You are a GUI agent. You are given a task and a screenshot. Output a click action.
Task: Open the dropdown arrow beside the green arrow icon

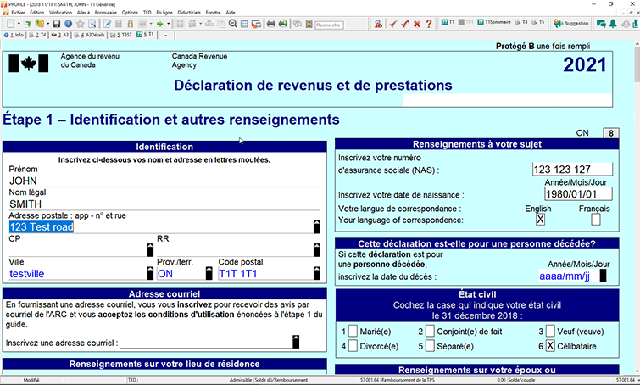pos(169,24)
